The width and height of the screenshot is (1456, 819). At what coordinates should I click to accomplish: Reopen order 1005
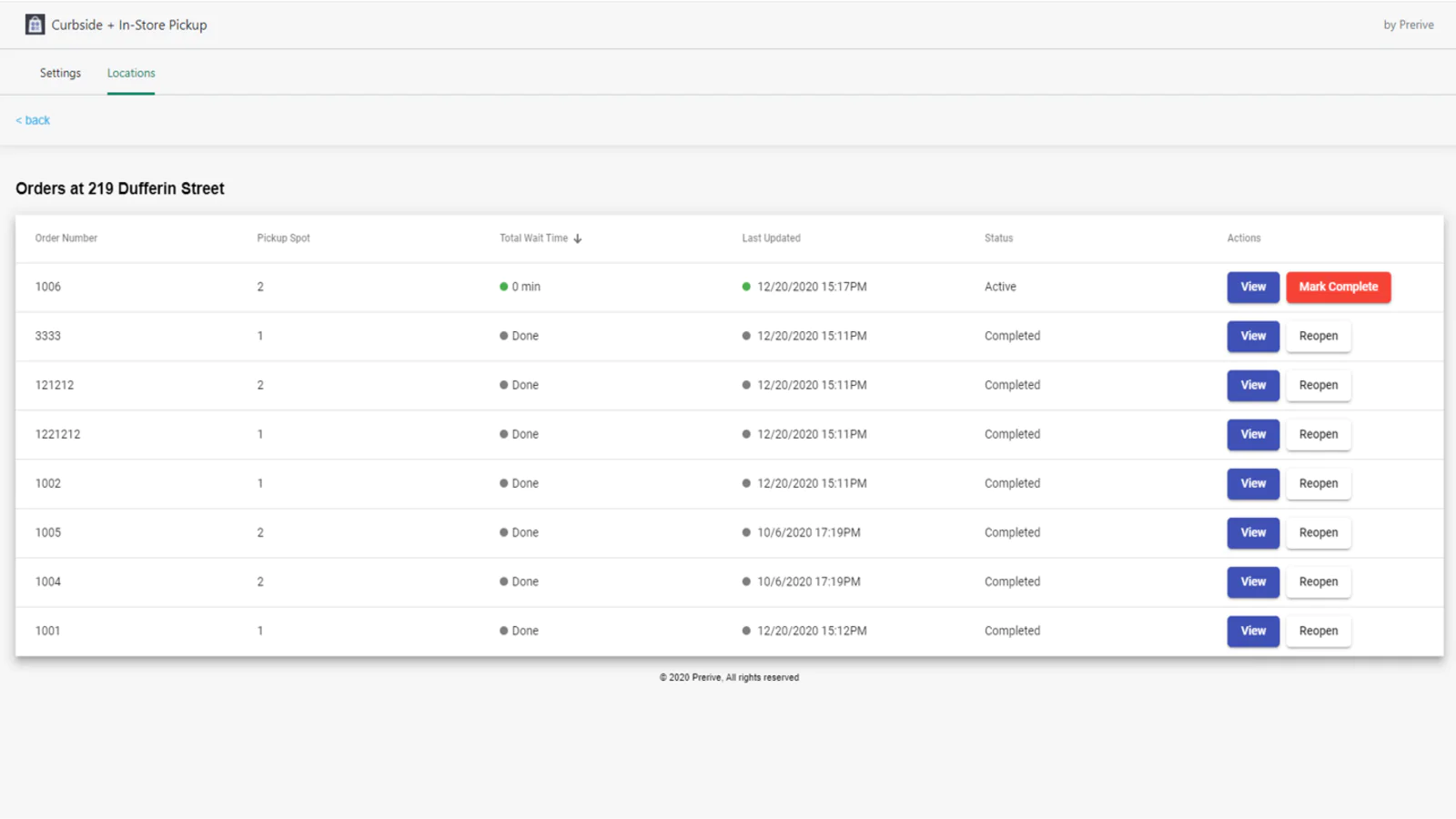coord(1318,532)
